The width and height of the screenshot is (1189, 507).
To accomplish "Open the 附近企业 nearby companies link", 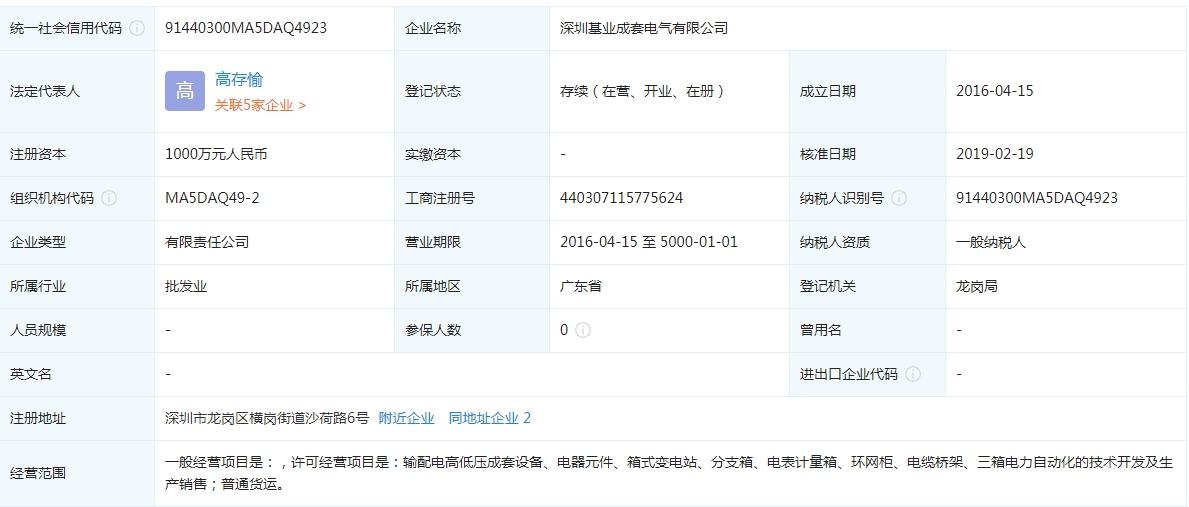I will (406, 418).
